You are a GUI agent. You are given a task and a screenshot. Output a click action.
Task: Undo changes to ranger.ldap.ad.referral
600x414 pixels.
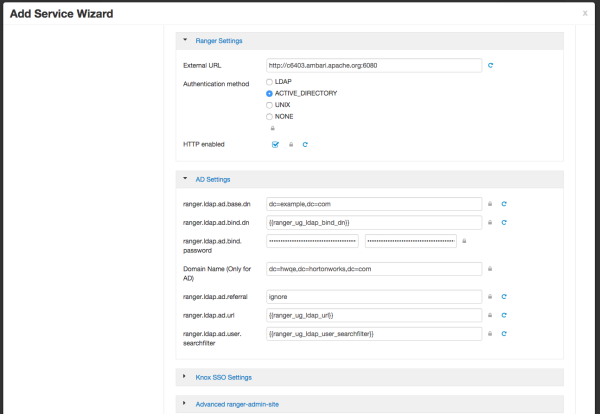tap(504, 297)
